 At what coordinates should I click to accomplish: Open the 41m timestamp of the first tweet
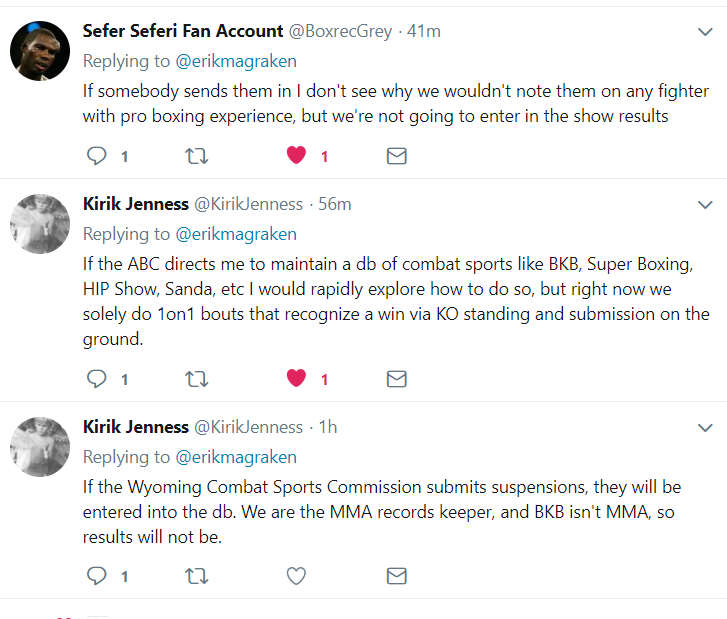point(423,32)
